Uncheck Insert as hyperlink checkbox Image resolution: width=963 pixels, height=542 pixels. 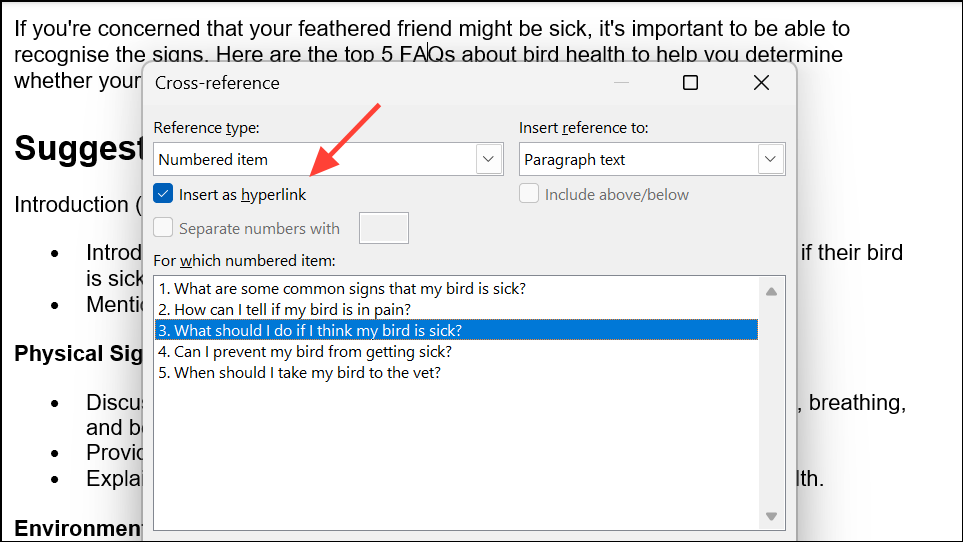[x=164, y=194]
